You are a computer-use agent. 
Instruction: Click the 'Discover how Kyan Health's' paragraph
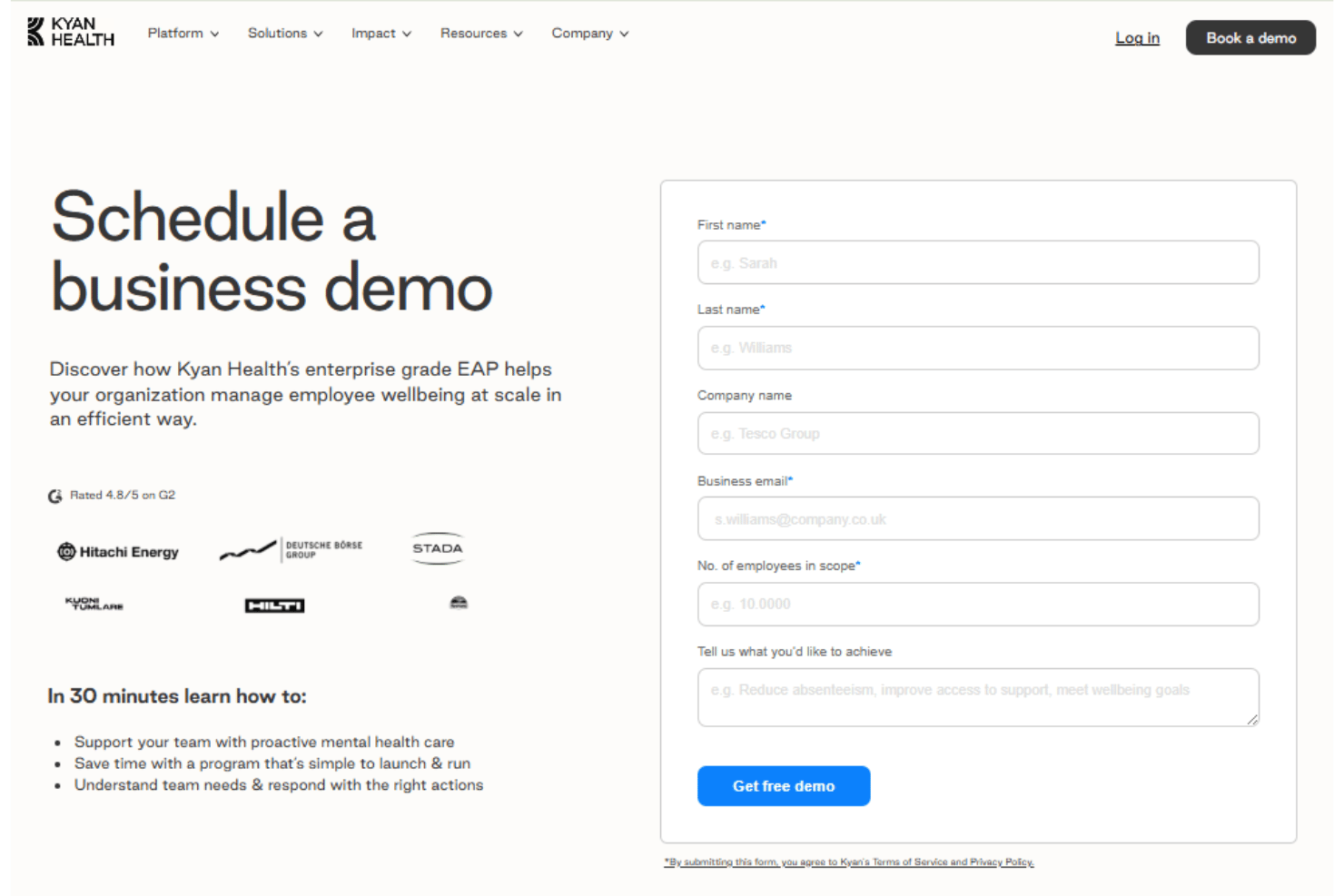tap(305, 394)
